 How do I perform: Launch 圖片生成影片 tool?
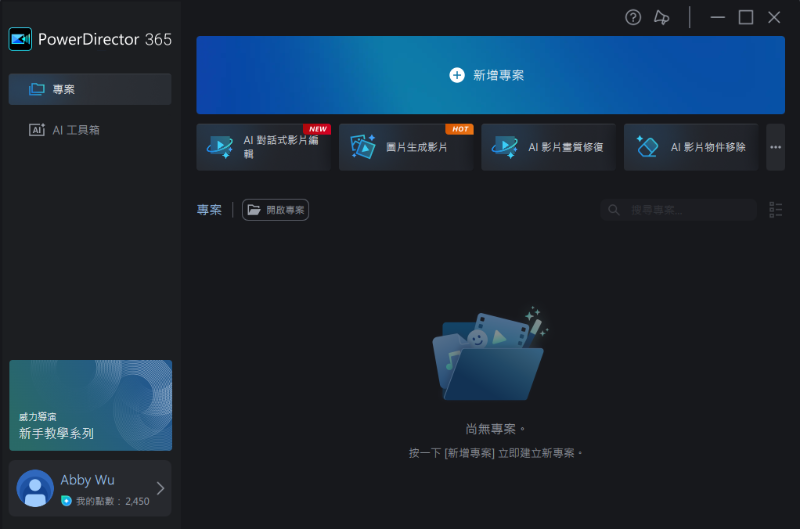(406, 147)
